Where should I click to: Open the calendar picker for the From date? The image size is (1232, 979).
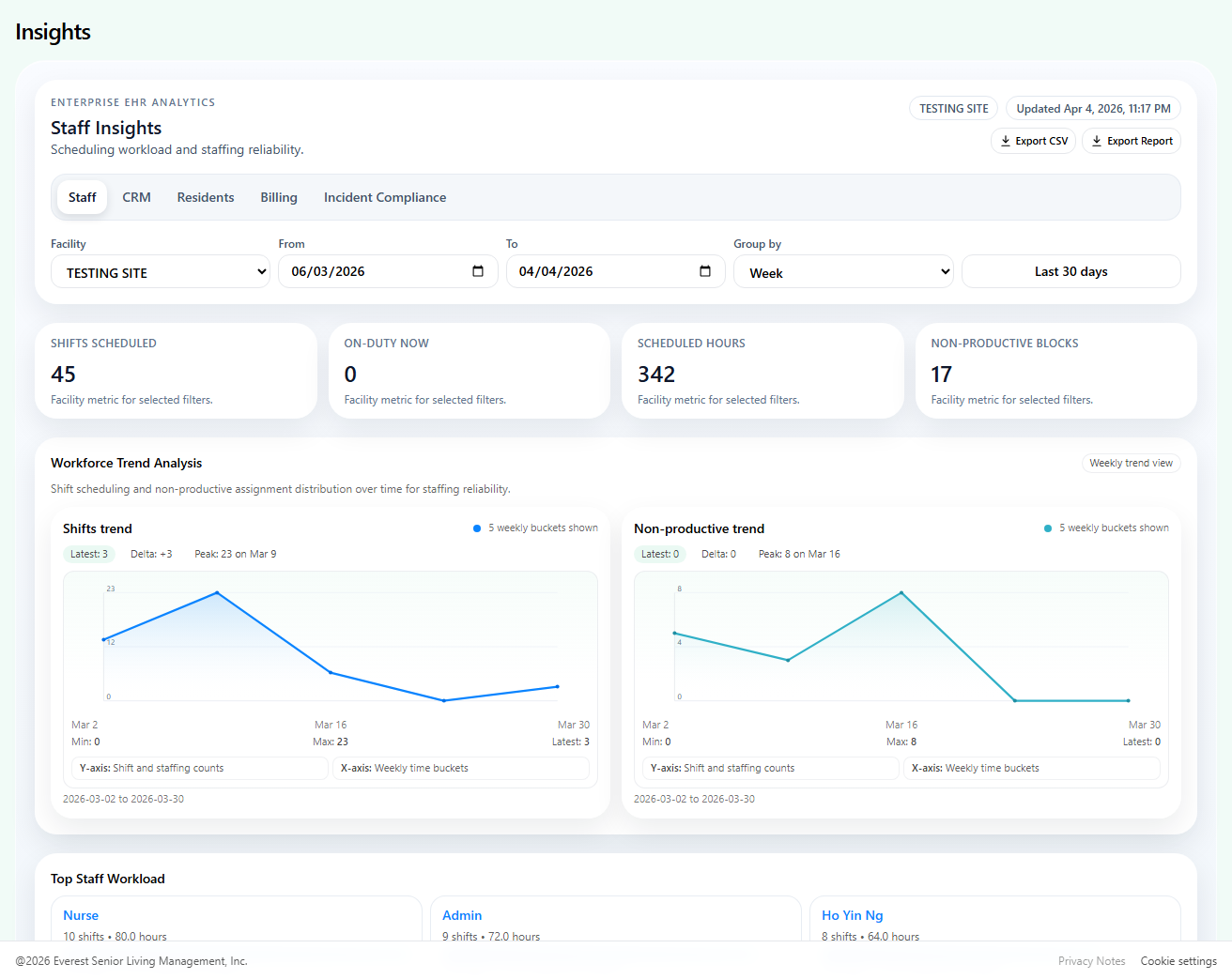(x=480, y=271)
